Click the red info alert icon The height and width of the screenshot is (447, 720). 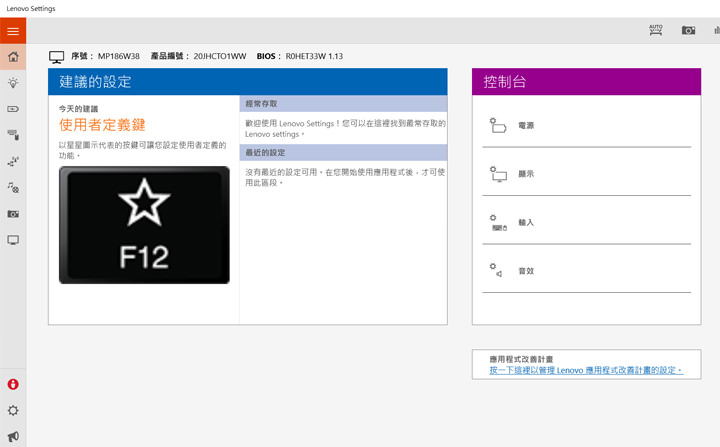(13, 385)
